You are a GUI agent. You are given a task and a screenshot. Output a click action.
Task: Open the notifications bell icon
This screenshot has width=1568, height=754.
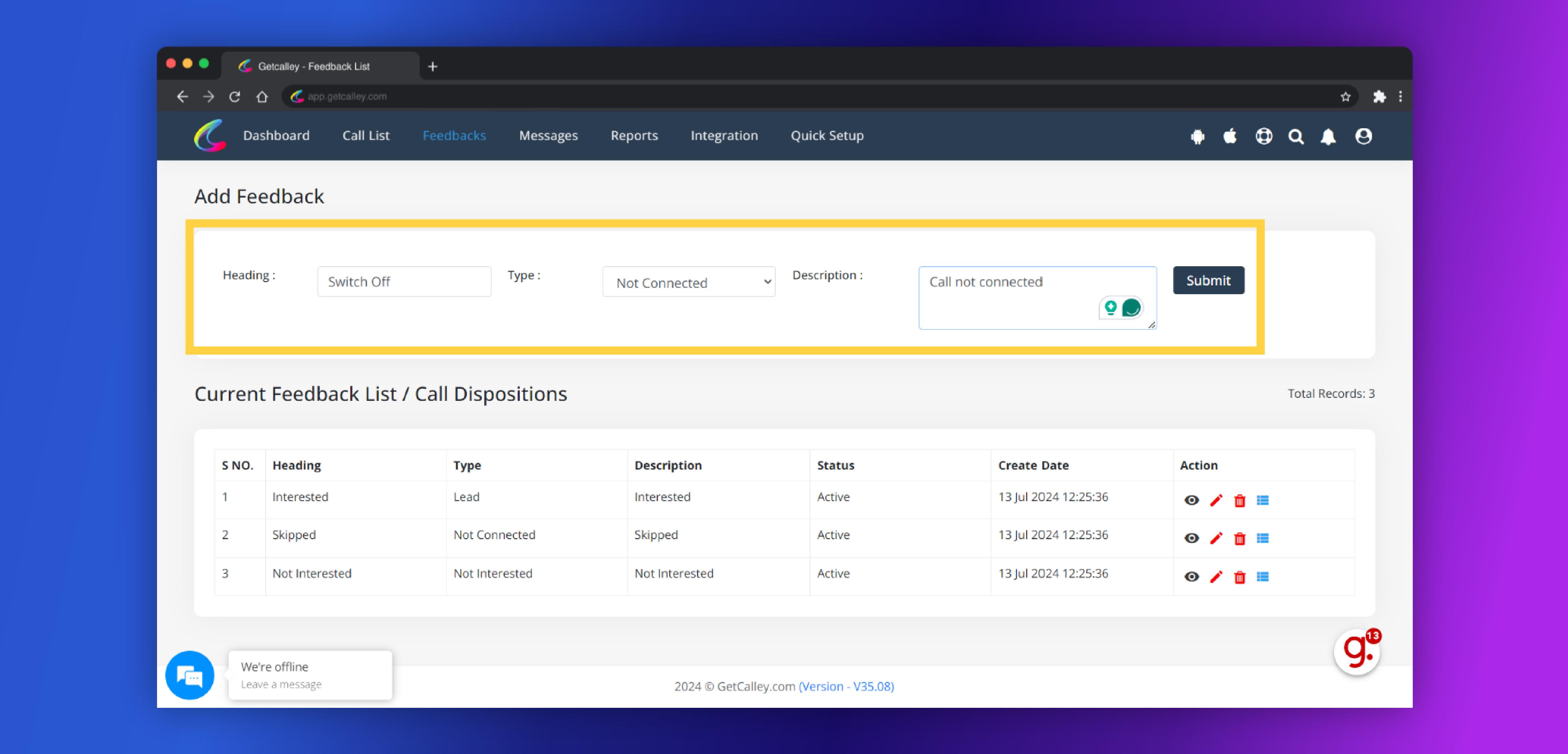click(1328, 136)
